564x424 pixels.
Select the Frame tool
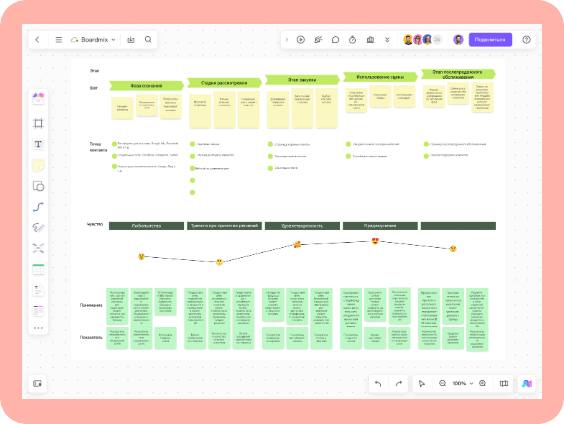pyautogui.click(x=38, y=123)
